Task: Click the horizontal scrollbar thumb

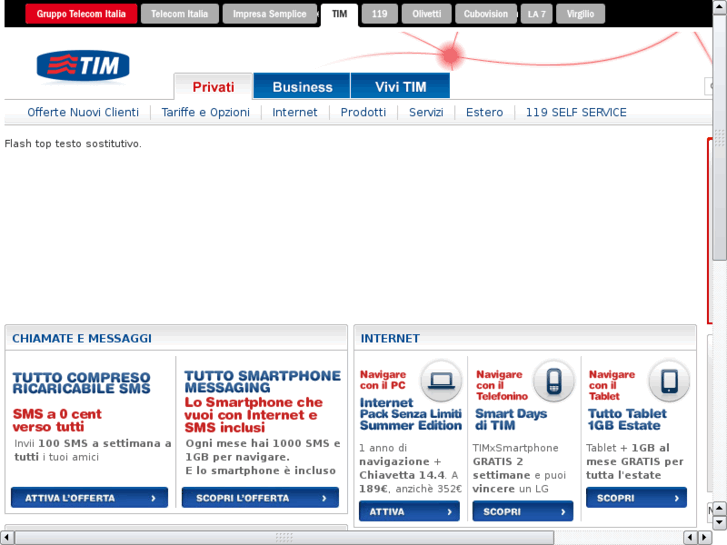Action: (284, 538)
